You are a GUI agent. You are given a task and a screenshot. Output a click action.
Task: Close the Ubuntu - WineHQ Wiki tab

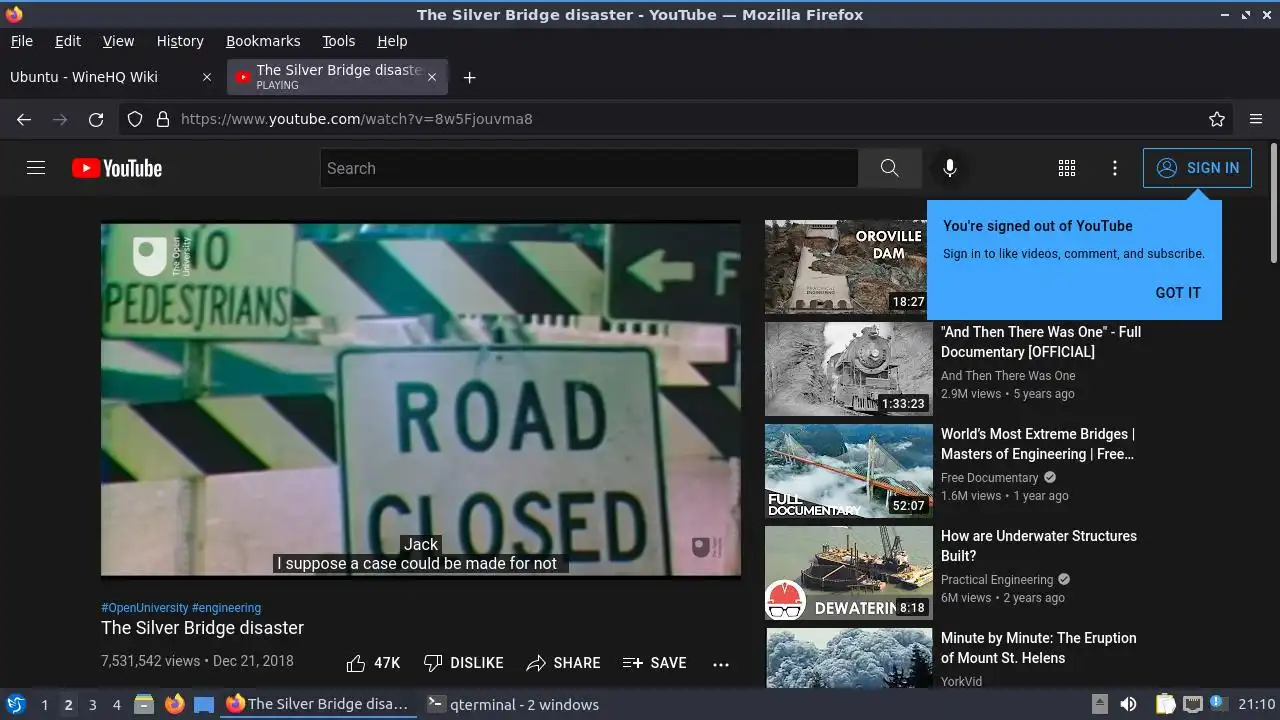pos(207,77)
